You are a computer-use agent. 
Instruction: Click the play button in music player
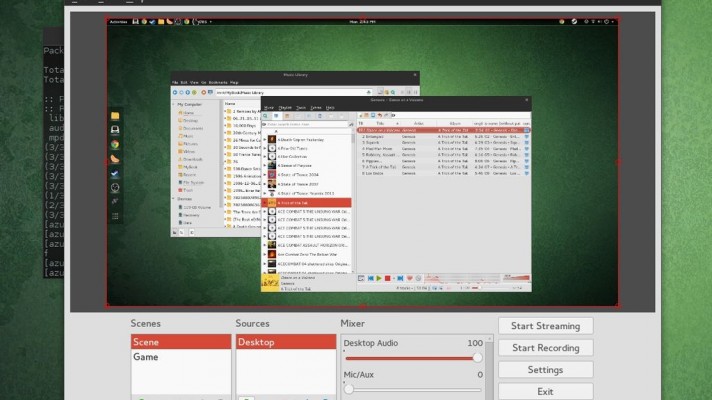coord(379,278)
